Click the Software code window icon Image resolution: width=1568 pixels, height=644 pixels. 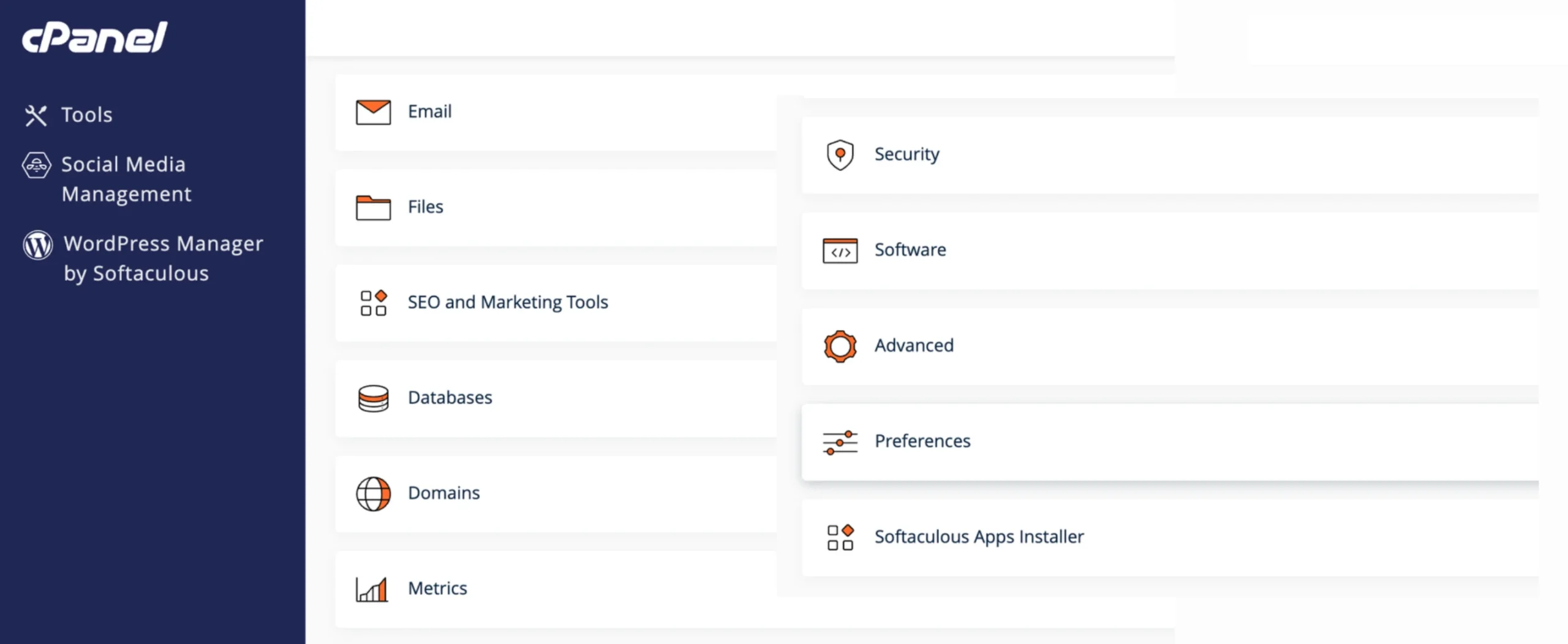(x=840, y=251)
